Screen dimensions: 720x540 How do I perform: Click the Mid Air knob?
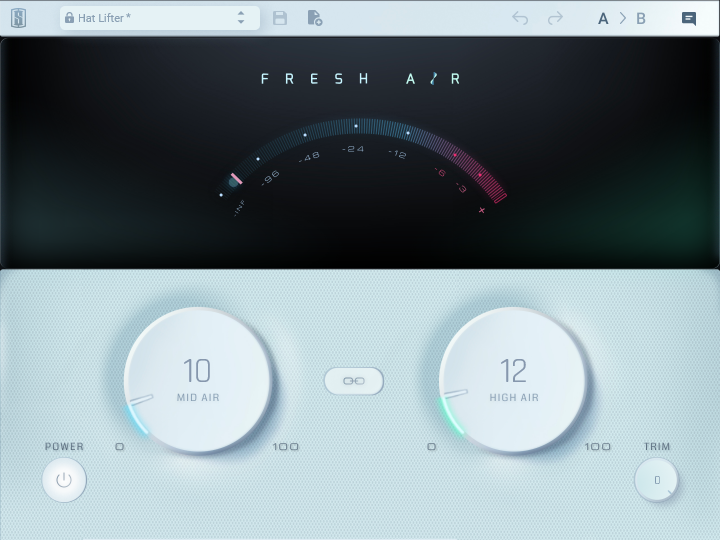(198, 381)
